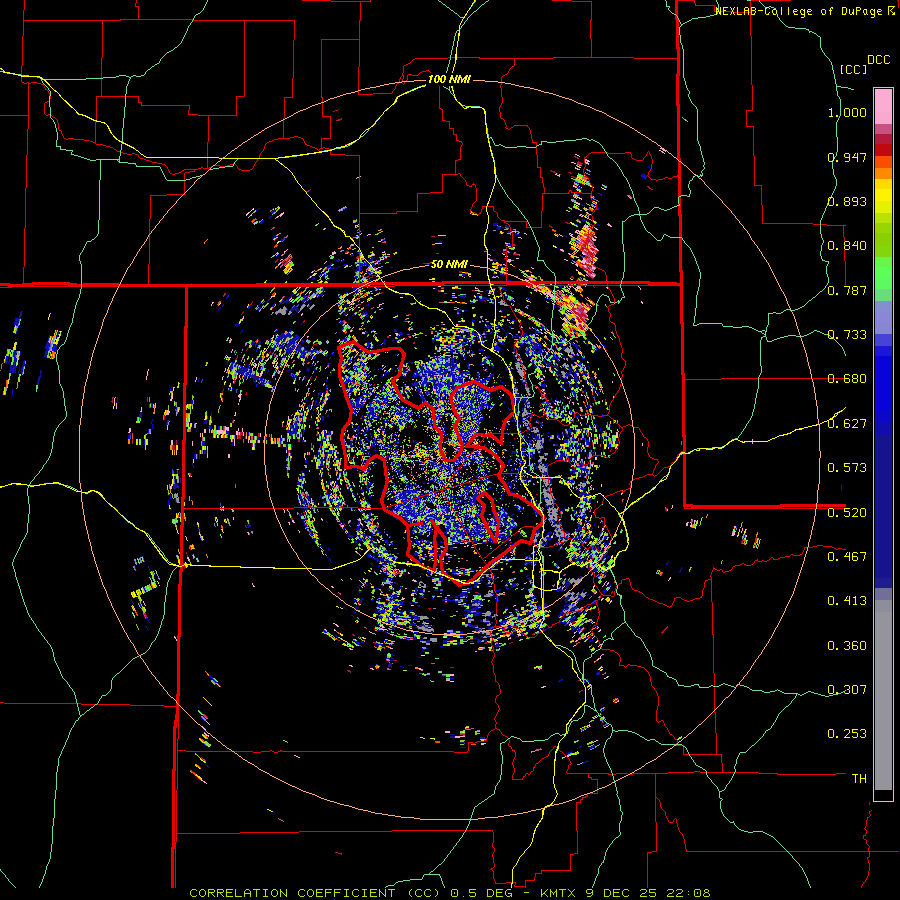Click the 1.000 scale value
This screenshot has width=900, height=900.
[x=847, y=112]
